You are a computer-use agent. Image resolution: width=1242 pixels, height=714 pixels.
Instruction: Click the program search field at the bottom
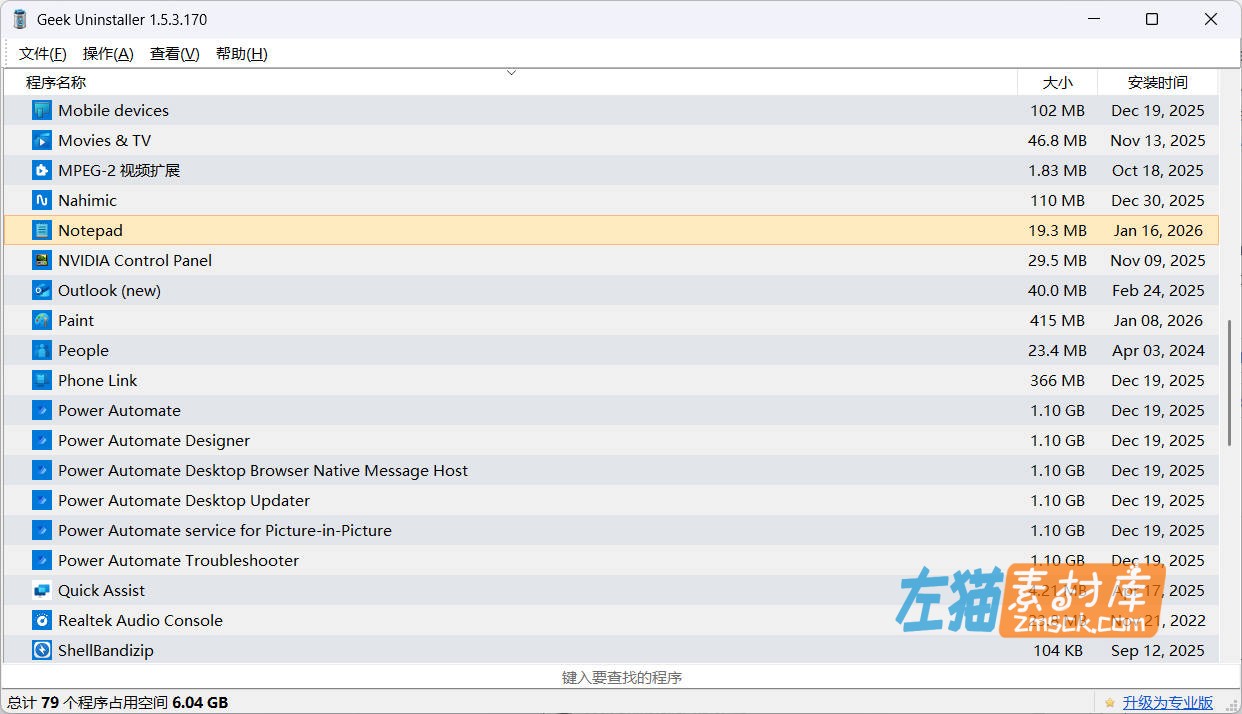pos(621,676)
